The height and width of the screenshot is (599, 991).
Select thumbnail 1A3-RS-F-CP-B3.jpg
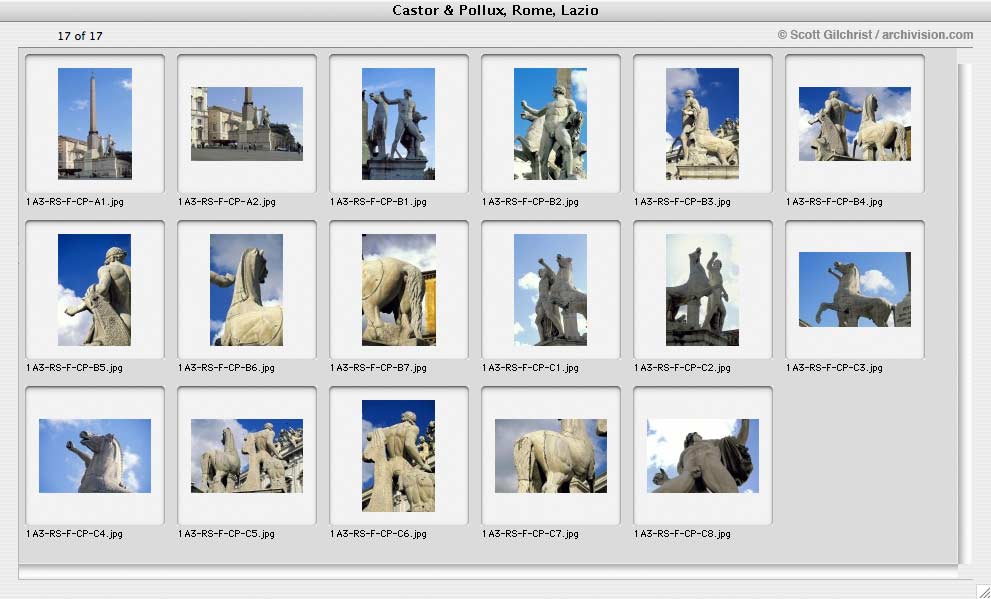703,124
